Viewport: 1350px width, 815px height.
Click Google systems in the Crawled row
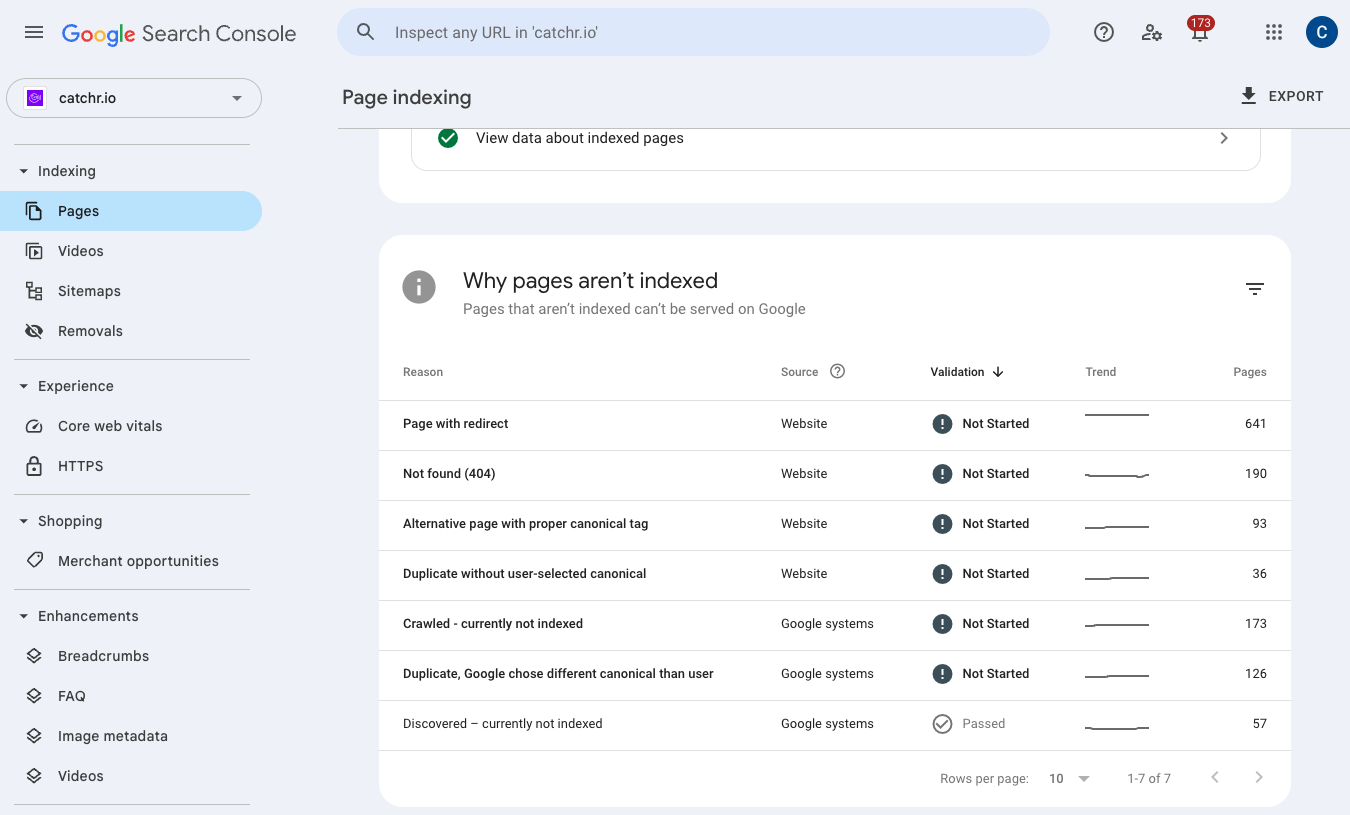point(827,624)
